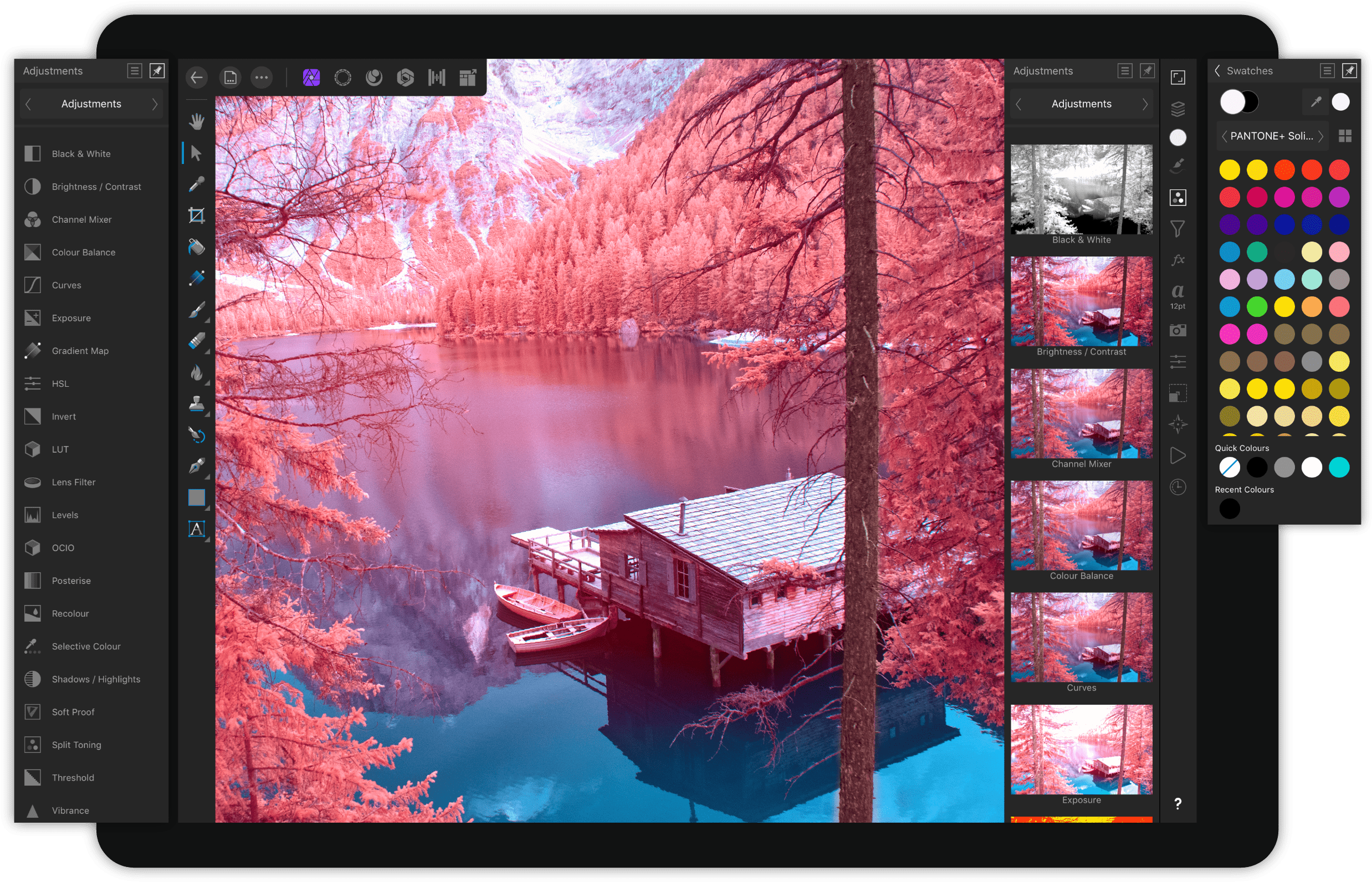Select the Clone stamp tool
This screenshot has width=1372, height=882.
(x=197, y=404)
